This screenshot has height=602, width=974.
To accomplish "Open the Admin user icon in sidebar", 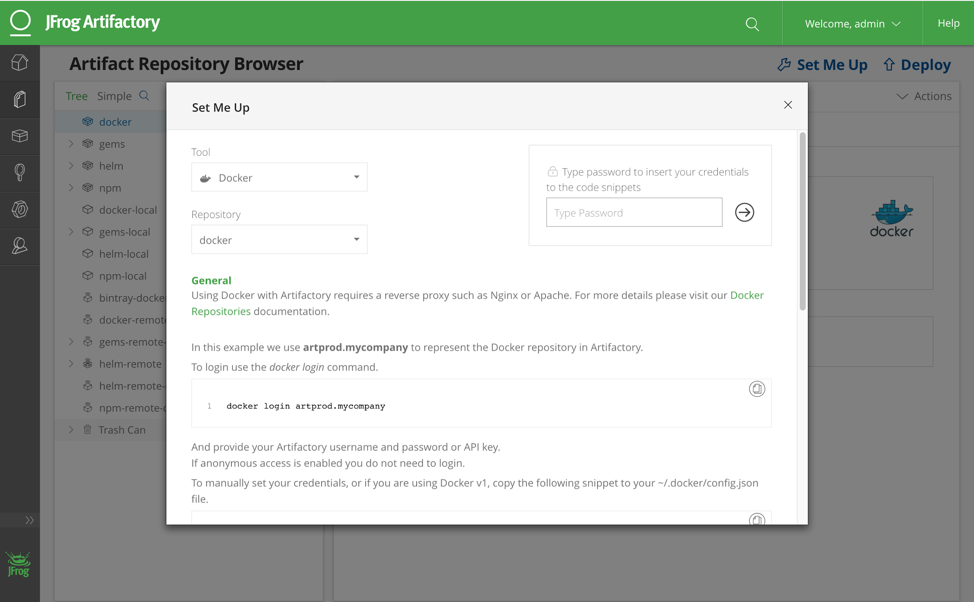I will tap(20, 246).
